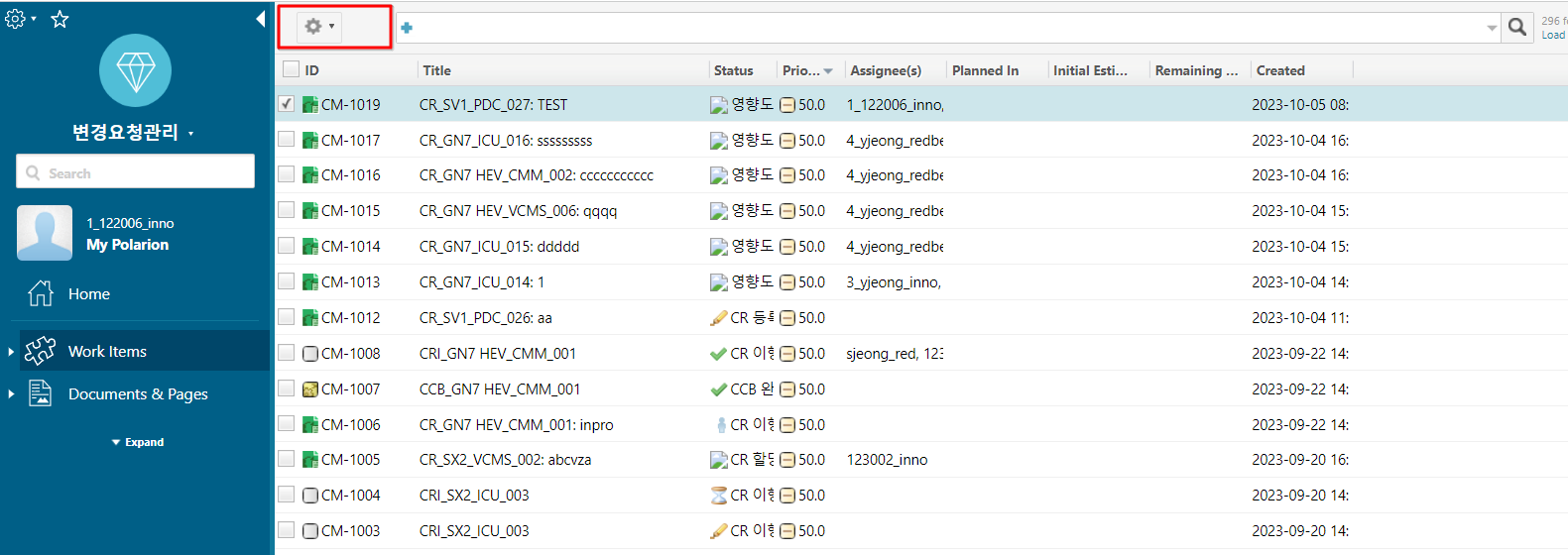Open Documents & Pages in navigation
Image resolution: width=1568 pixels, height=555 pixels.
pyautogui.click(x=138, y=394)
